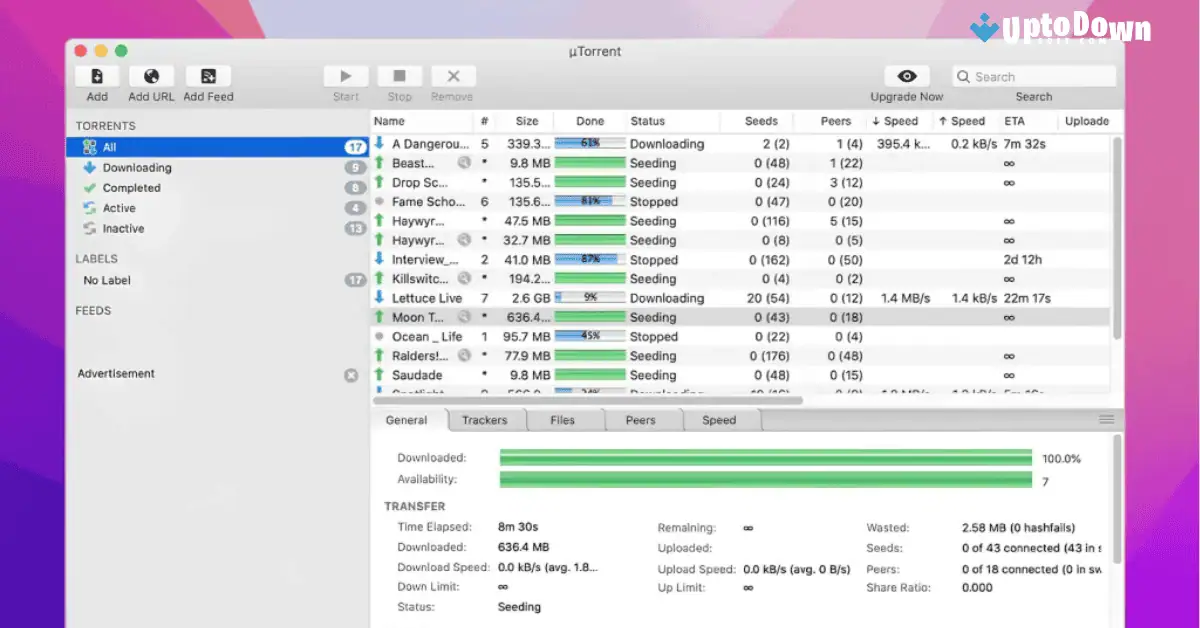Click the Lettuce Live download progress bar
1200x628 pixels.
point(591,298)
